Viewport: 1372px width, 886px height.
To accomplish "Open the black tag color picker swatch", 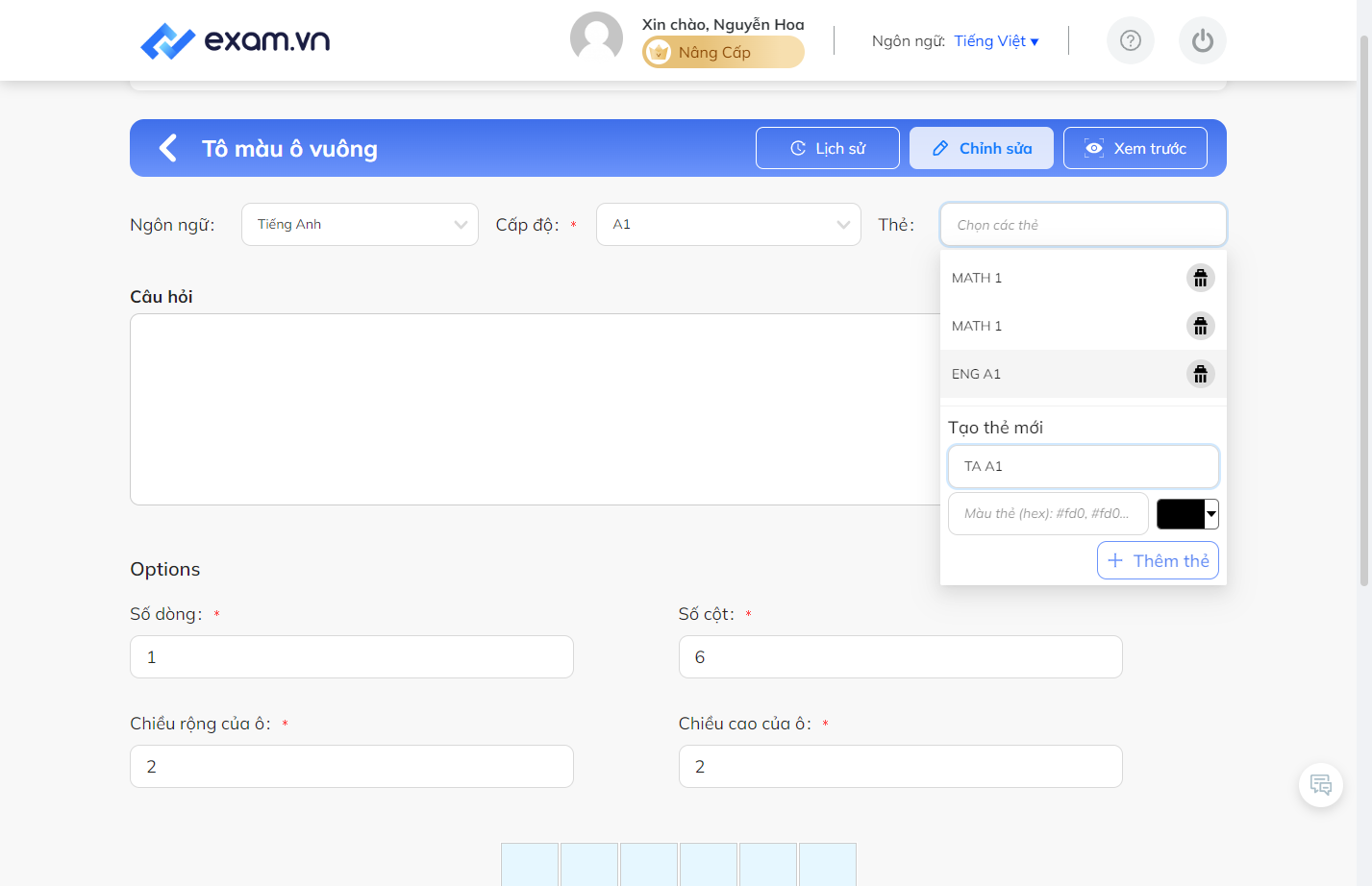I will 1187,514.
